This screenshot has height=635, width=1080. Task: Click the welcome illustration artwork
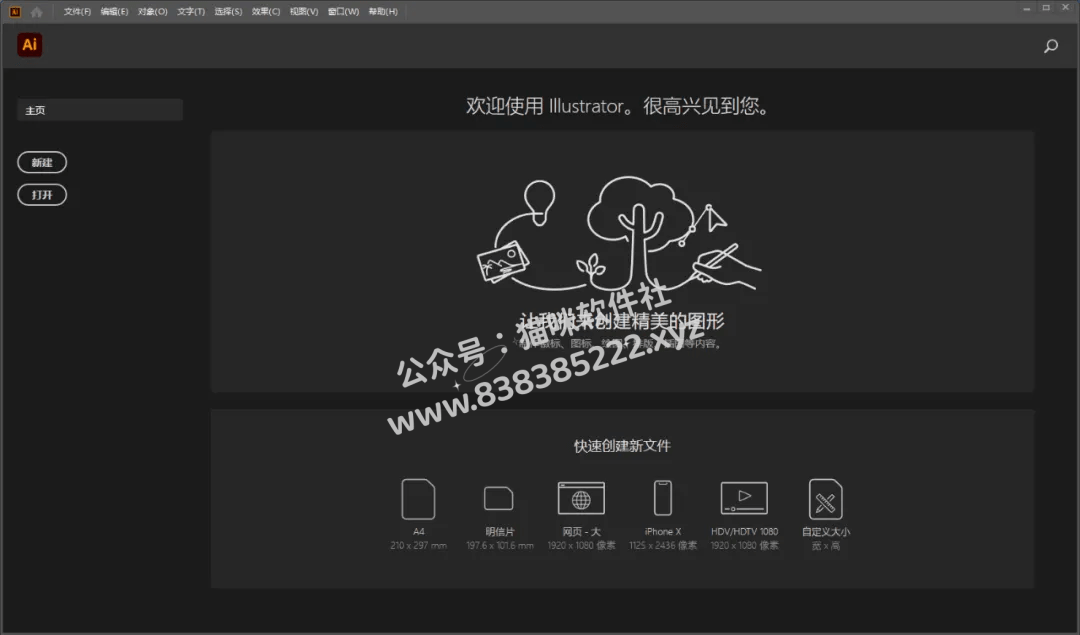click(x=619, y=234)
